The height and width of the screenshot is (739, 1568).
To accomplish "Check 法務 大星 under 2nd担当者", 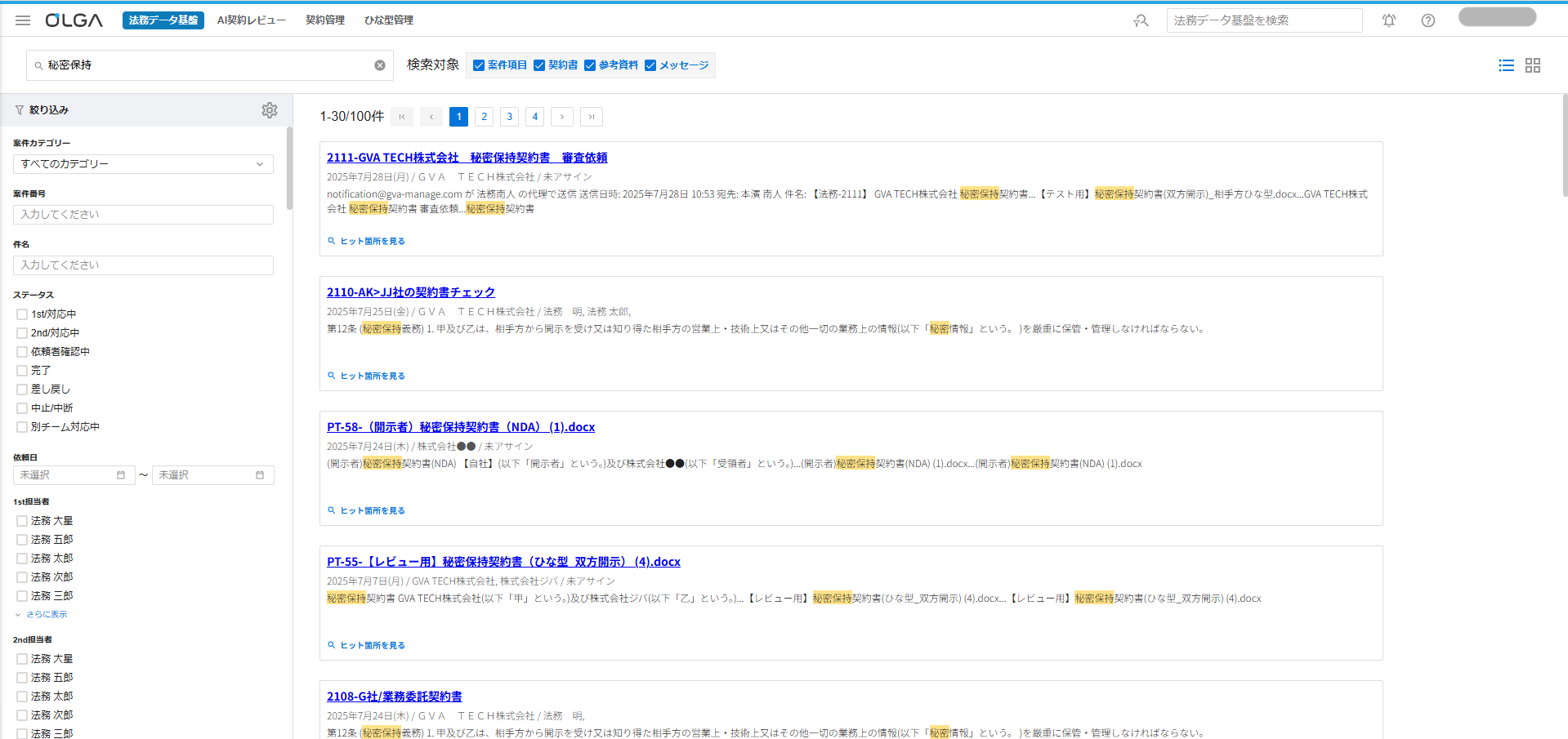I will pyautogui.click(x=22, y=659).
